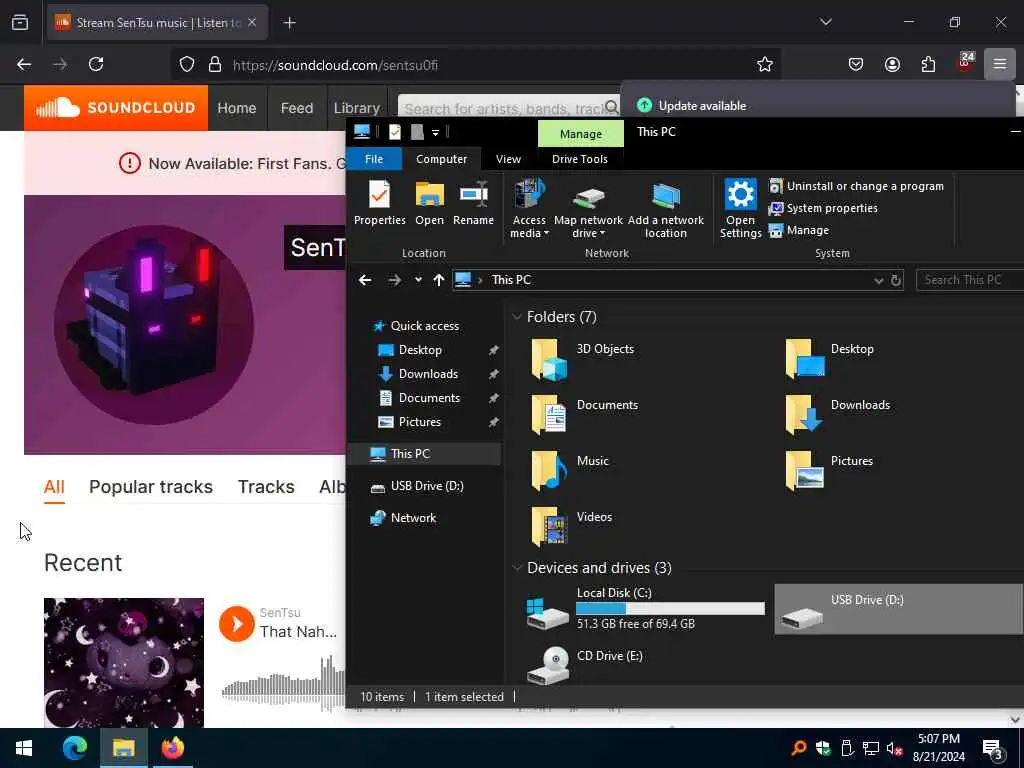Select the Pictures folder in main pane
This screenshot has height=768, width=1024.
829,470
